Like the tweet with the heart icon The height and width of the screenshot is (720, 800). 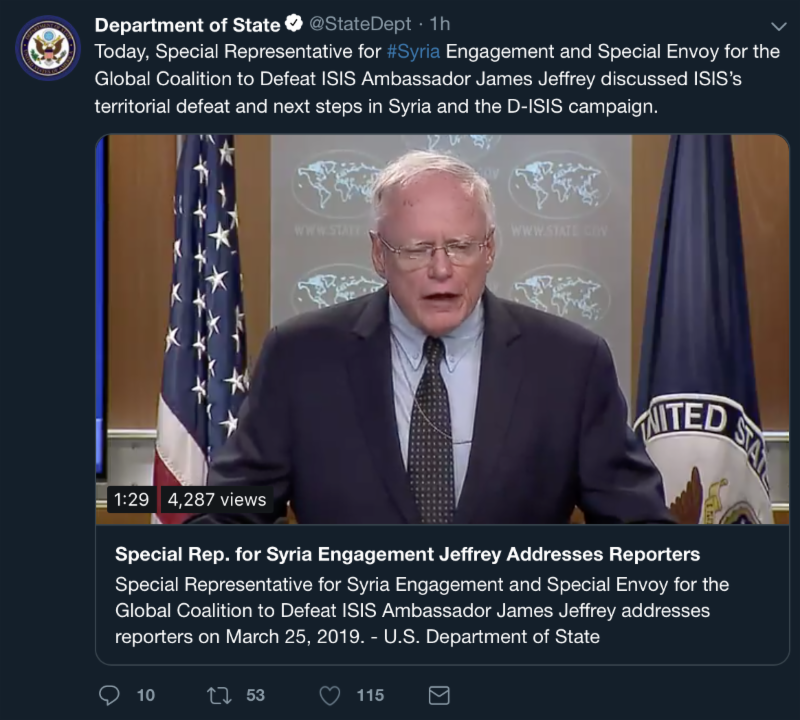329,695
